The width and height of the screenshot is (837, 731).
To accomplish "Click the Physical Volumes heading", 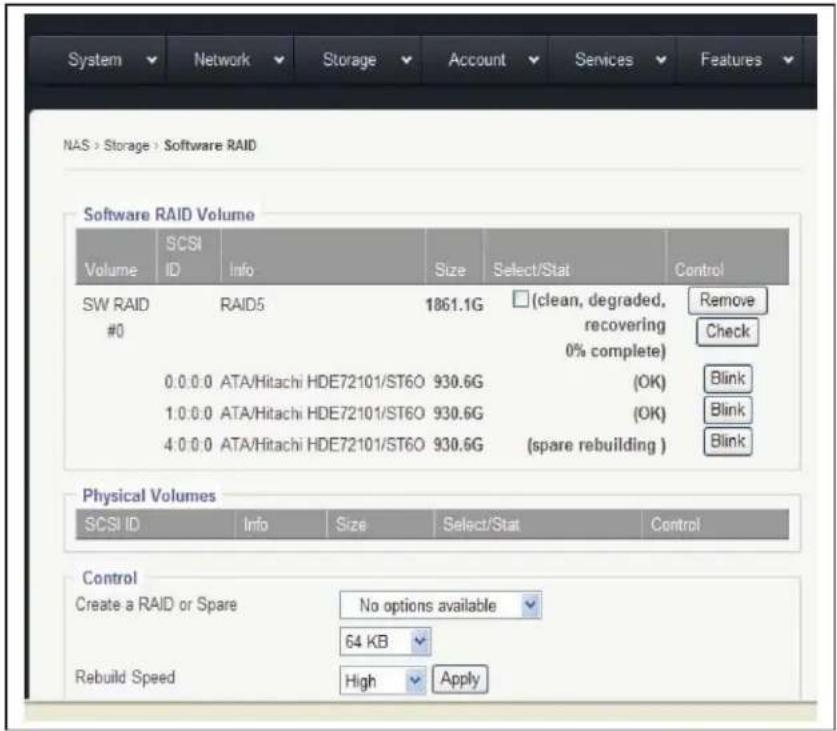I will [149, 496].
